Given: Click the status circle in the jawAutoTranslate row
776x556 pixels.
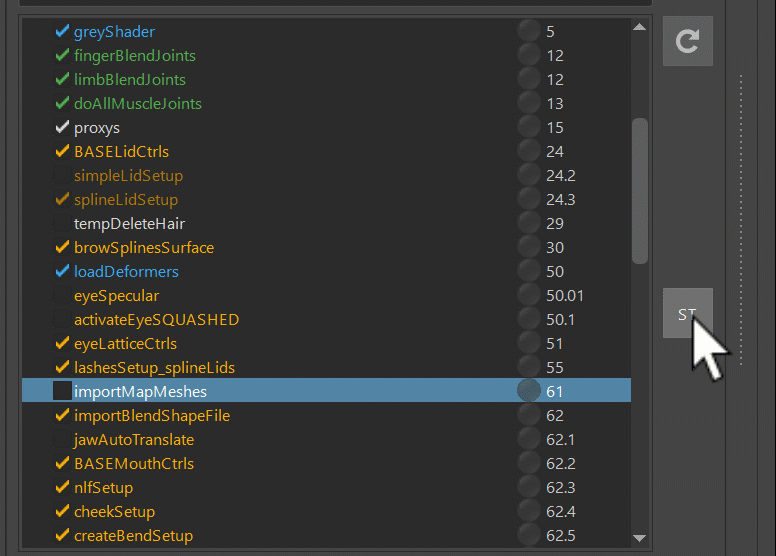Looking at the screenshot, I should point(529,439).
